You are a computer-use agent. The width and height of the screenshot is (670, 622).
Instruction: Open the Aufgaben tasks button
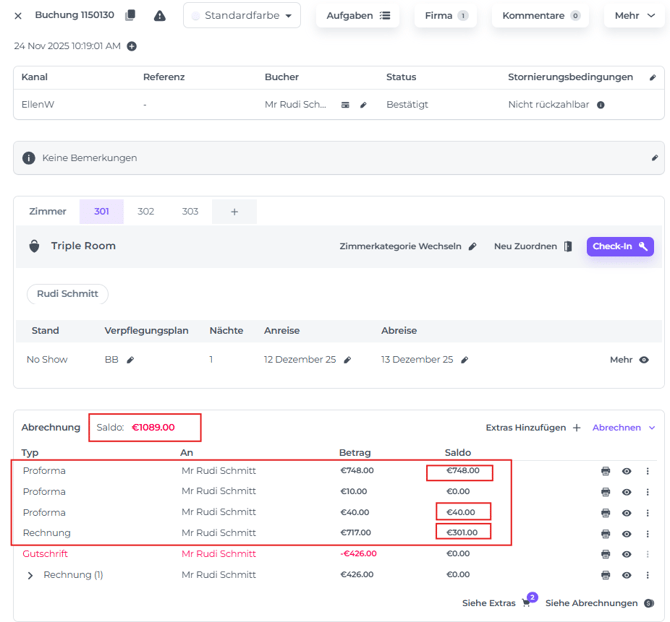click(357, 16)
